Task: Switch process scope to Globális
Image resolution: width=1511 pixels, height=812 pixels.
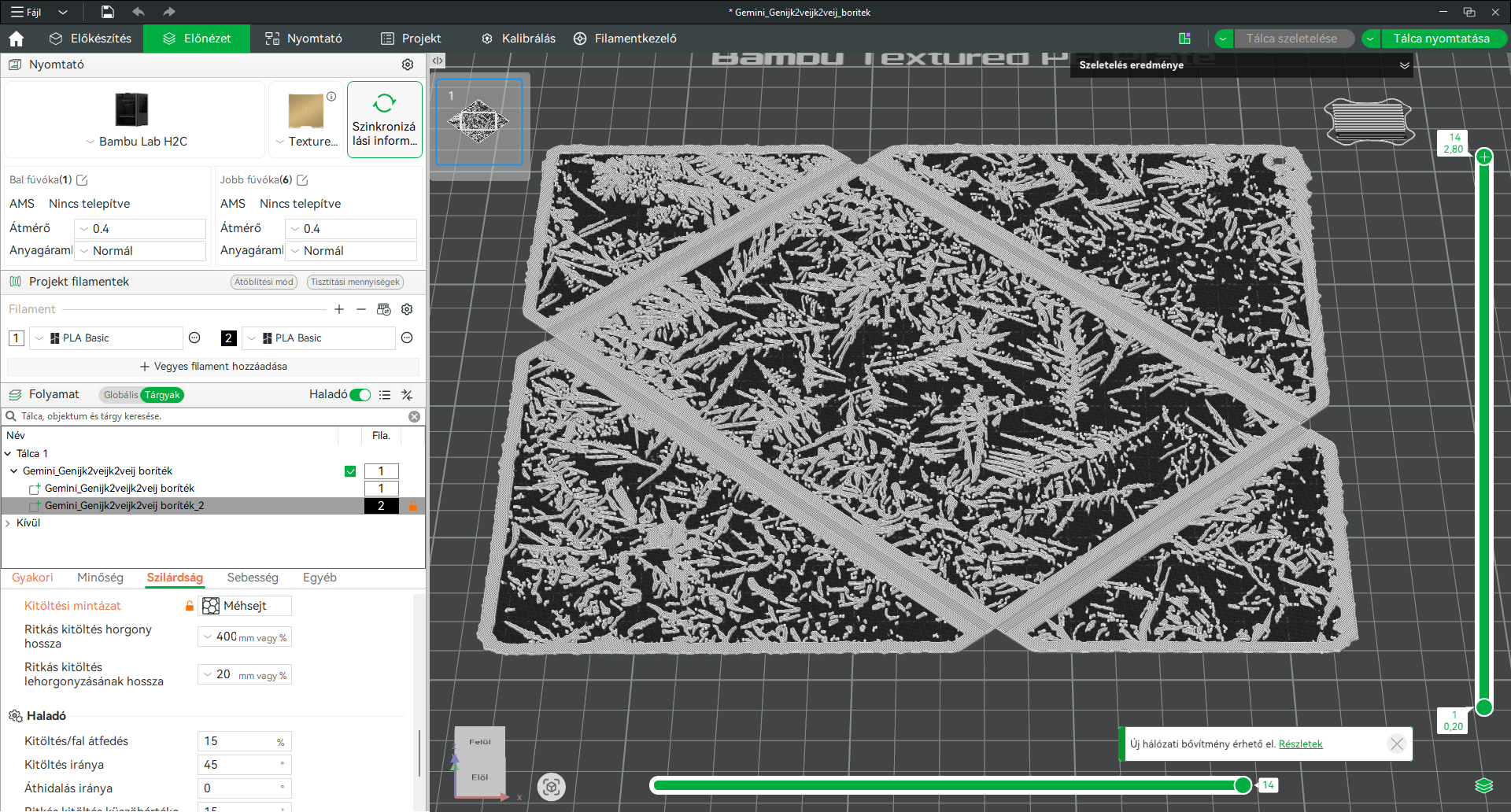Action: click(x=120, y=395)
